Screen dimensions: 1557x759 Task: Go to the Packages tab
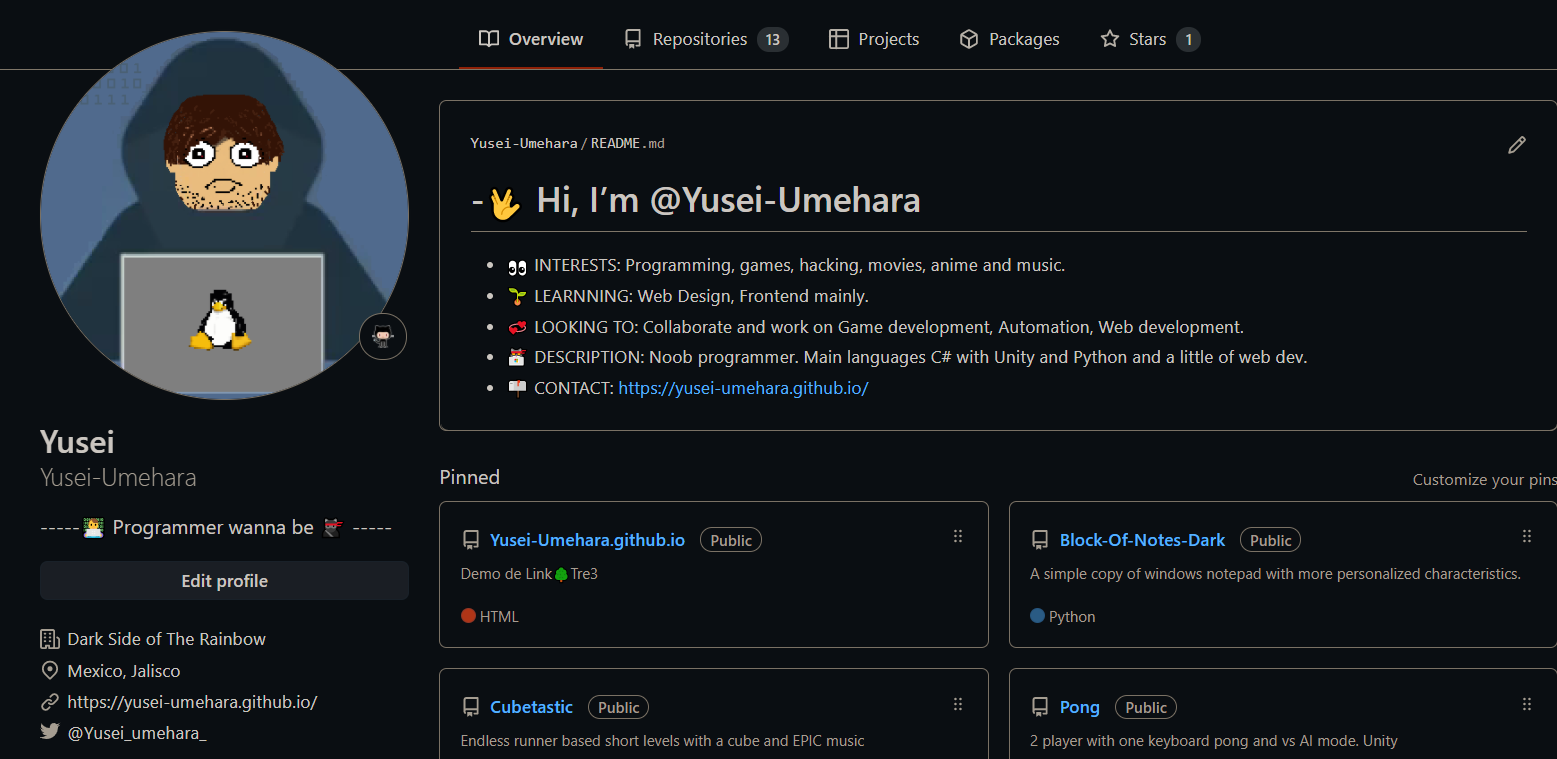coord(1009,39)
